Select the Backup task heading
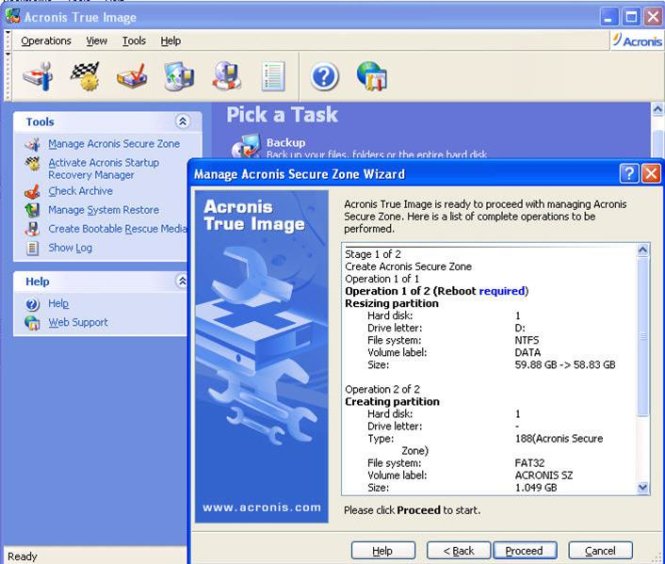The width and height of the screenshot is (665, 564). click(x=286, y=142)
